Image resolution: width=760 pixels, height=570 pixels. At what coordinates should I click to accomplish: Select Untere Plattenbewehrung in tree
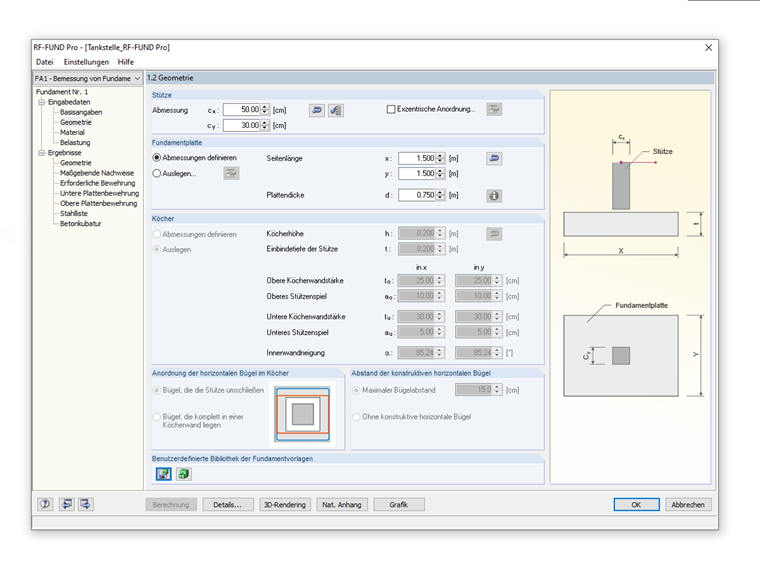tap(99, 193)
